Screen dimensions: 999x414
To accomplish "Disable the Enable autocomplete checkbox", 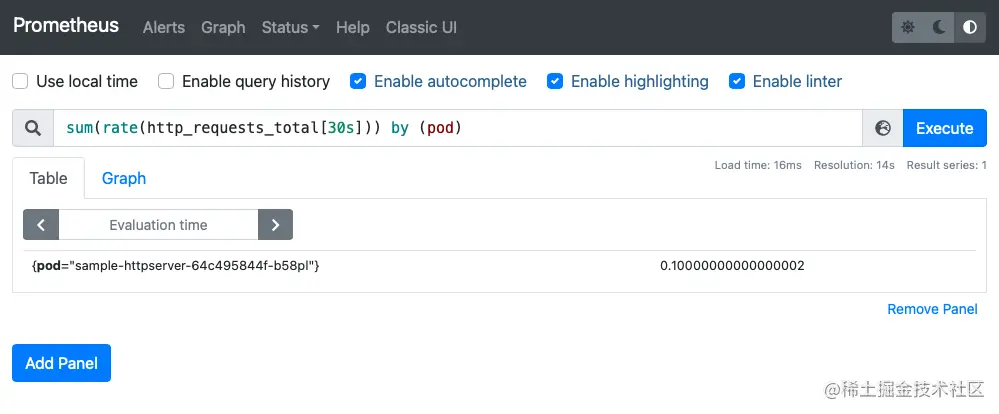I will click(358, 81).
